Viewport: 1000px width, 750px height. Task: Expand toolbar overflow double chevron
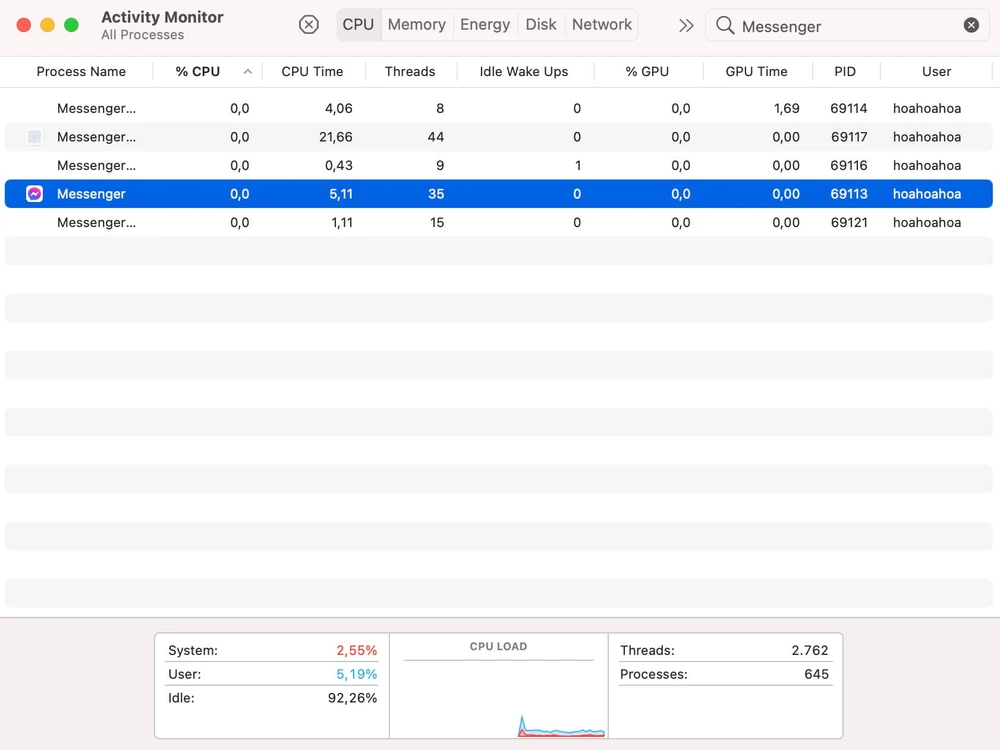[686, 26]
